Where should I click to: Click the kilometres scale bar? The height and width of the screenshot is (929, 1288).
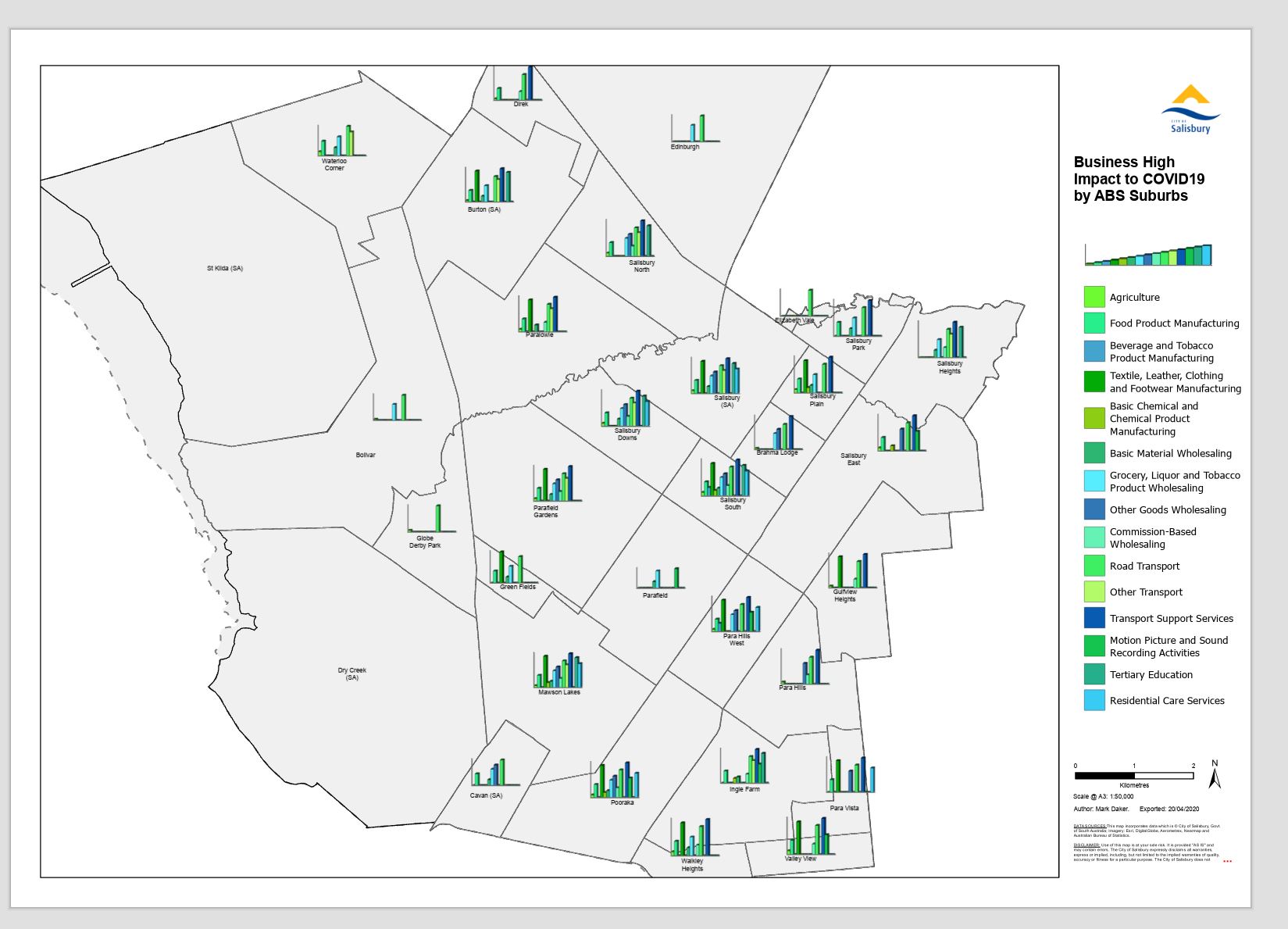pyautogui.click(x=1134, y=776)
